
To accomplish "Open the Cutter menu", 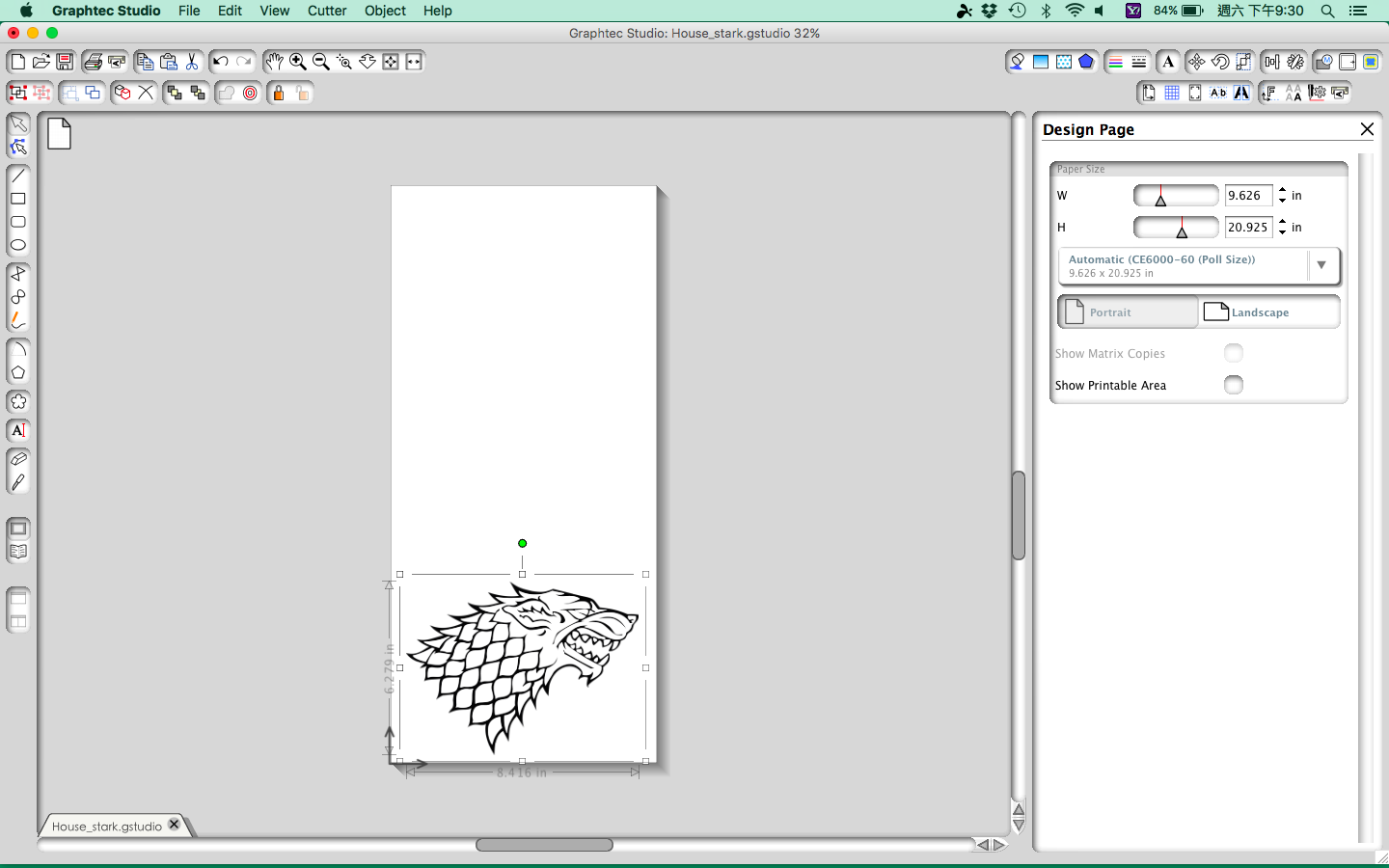I will tap(327, 11).
